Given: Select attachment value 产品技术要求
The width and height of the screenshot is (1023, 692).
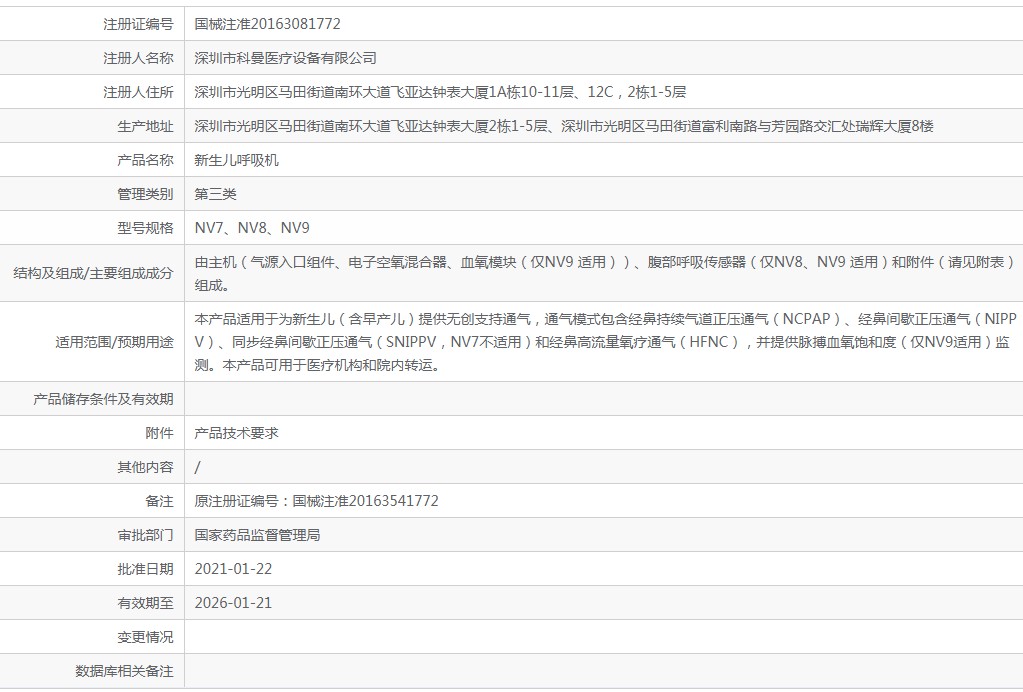Looking at the screenshot, I should pos(236,432).
